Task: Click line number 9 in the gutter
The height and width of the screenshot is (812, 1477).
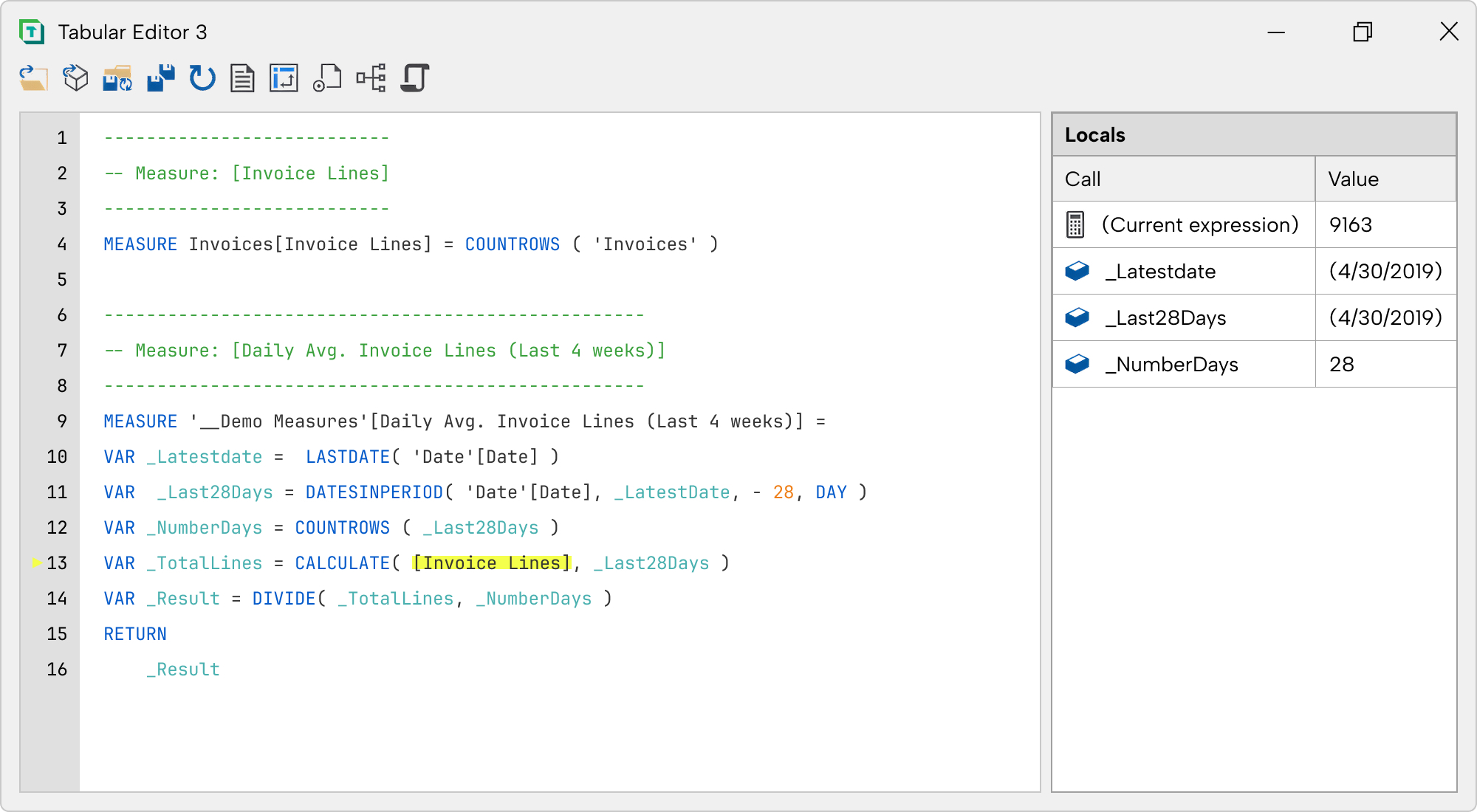Action: click(62, 422)
